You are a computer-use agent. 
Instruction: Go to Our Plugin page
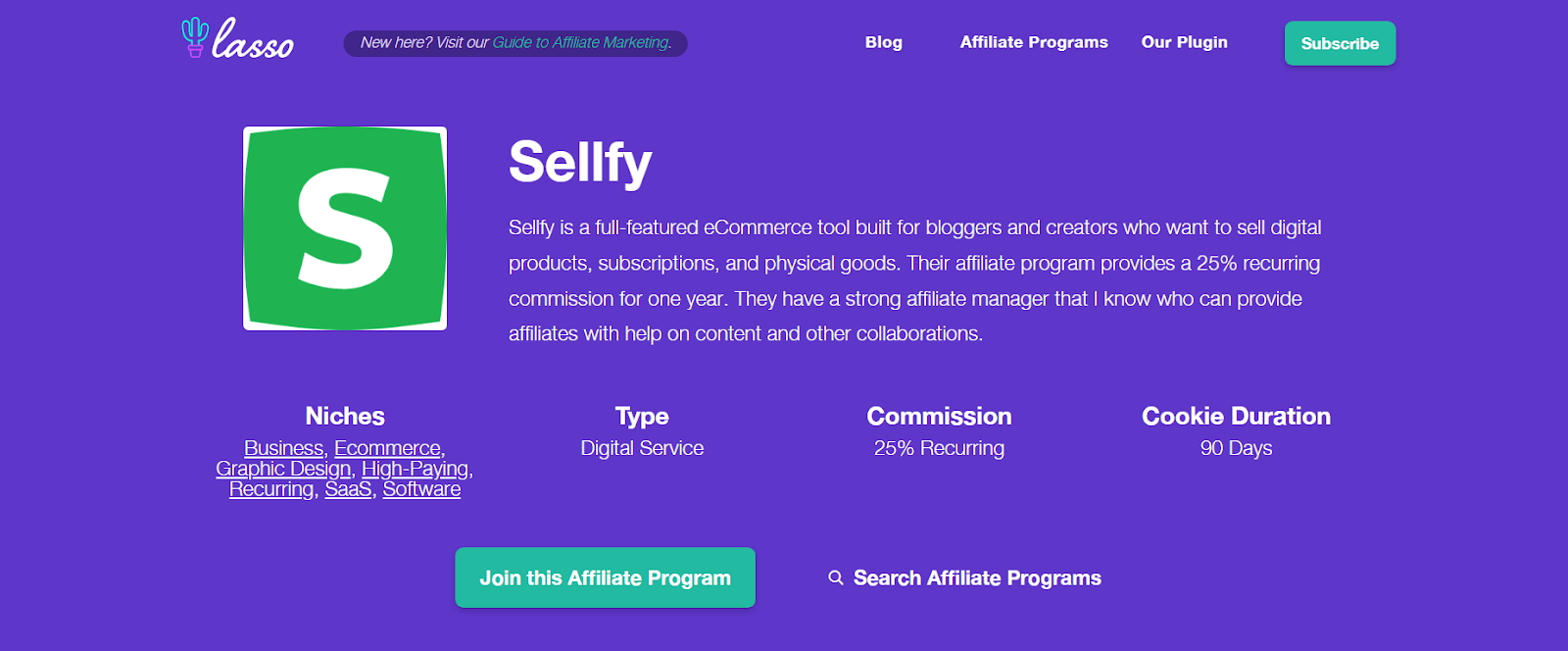(1184, 42)
